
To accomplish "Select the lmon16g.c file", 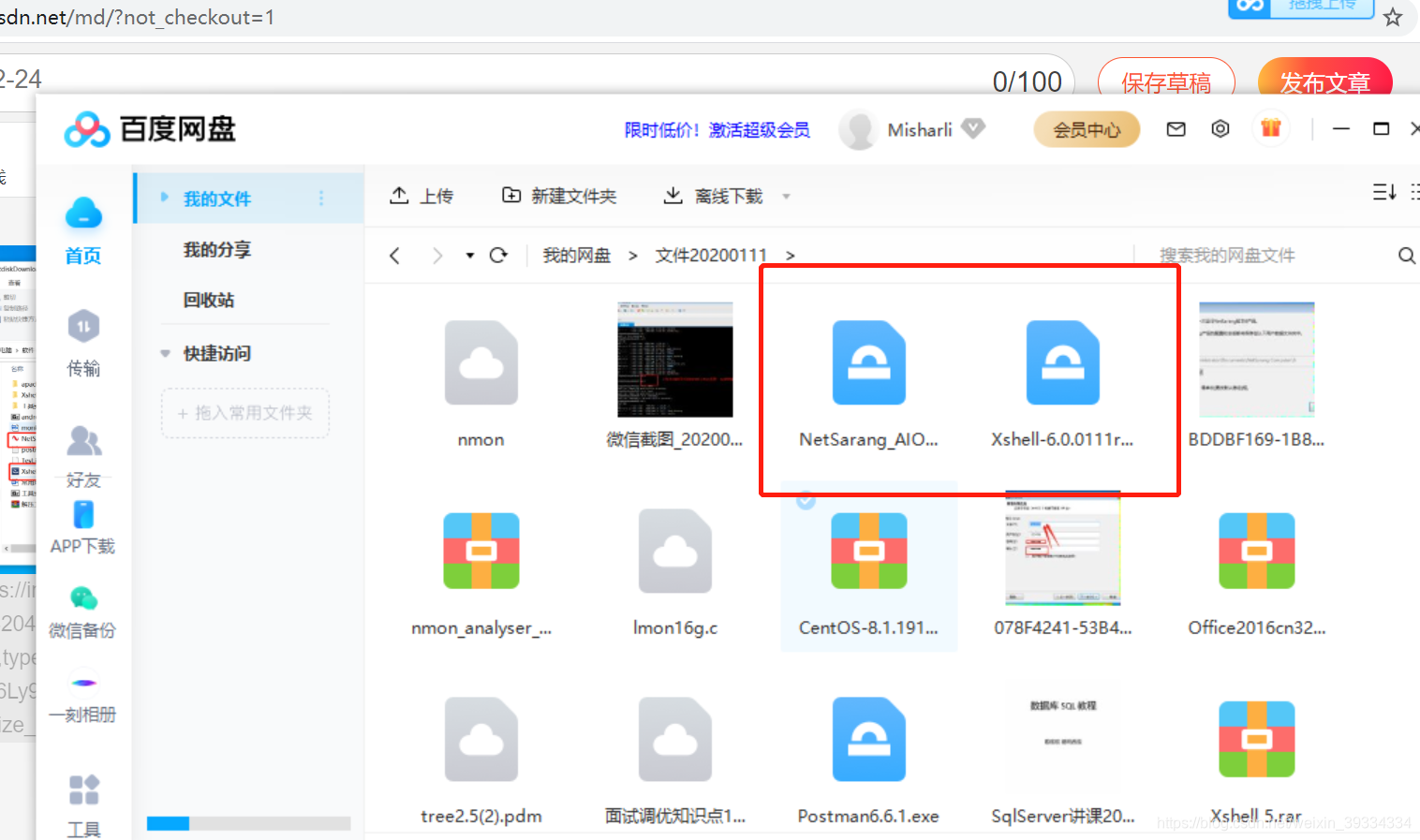I will click(675, 551).
